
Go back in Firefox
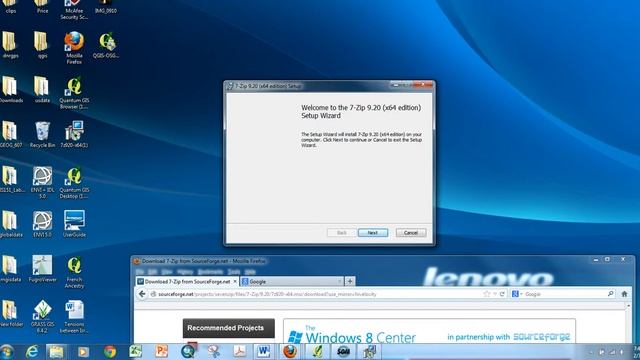[142, 294]
